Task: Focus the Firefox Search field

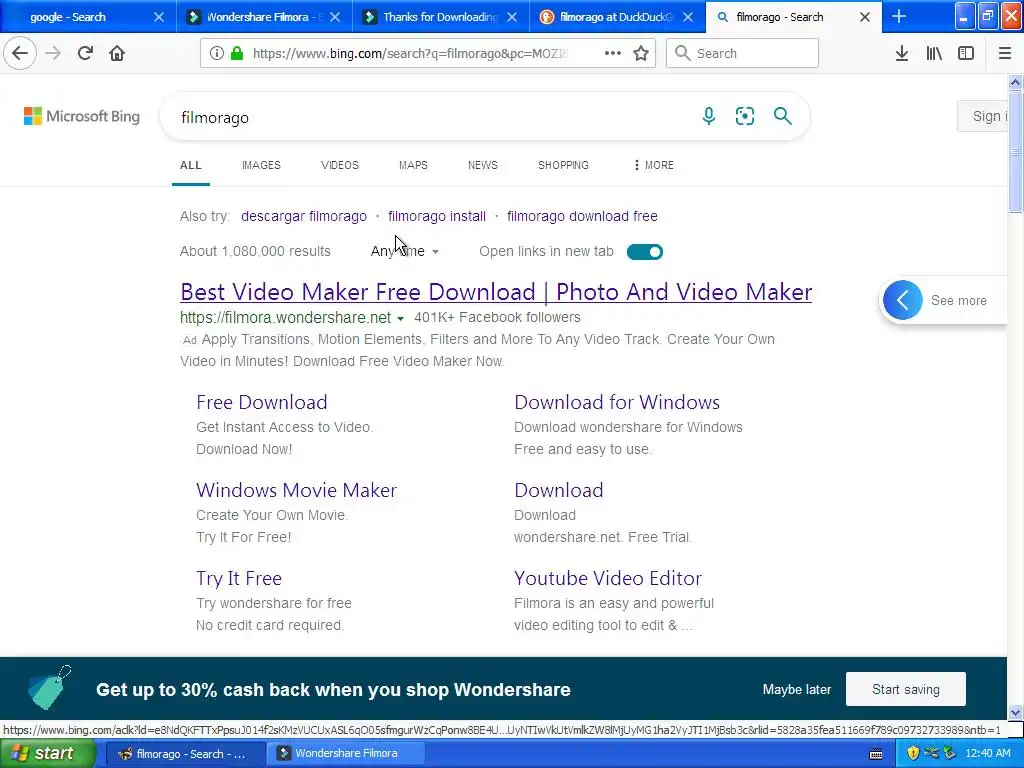Action: (742, 53)
